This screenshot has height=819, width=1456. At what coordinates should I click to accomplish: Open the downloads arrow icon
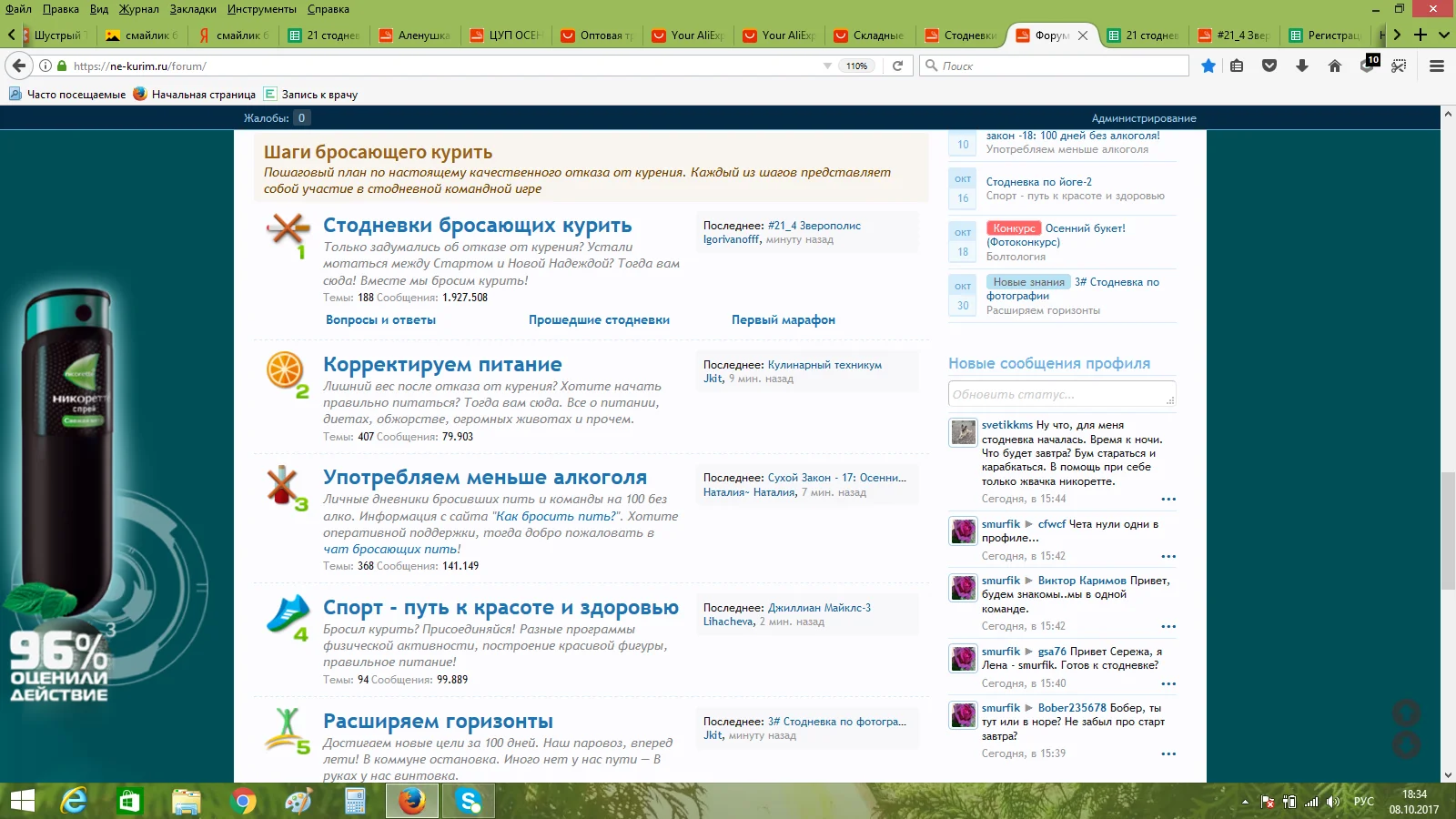point(1302,66)
